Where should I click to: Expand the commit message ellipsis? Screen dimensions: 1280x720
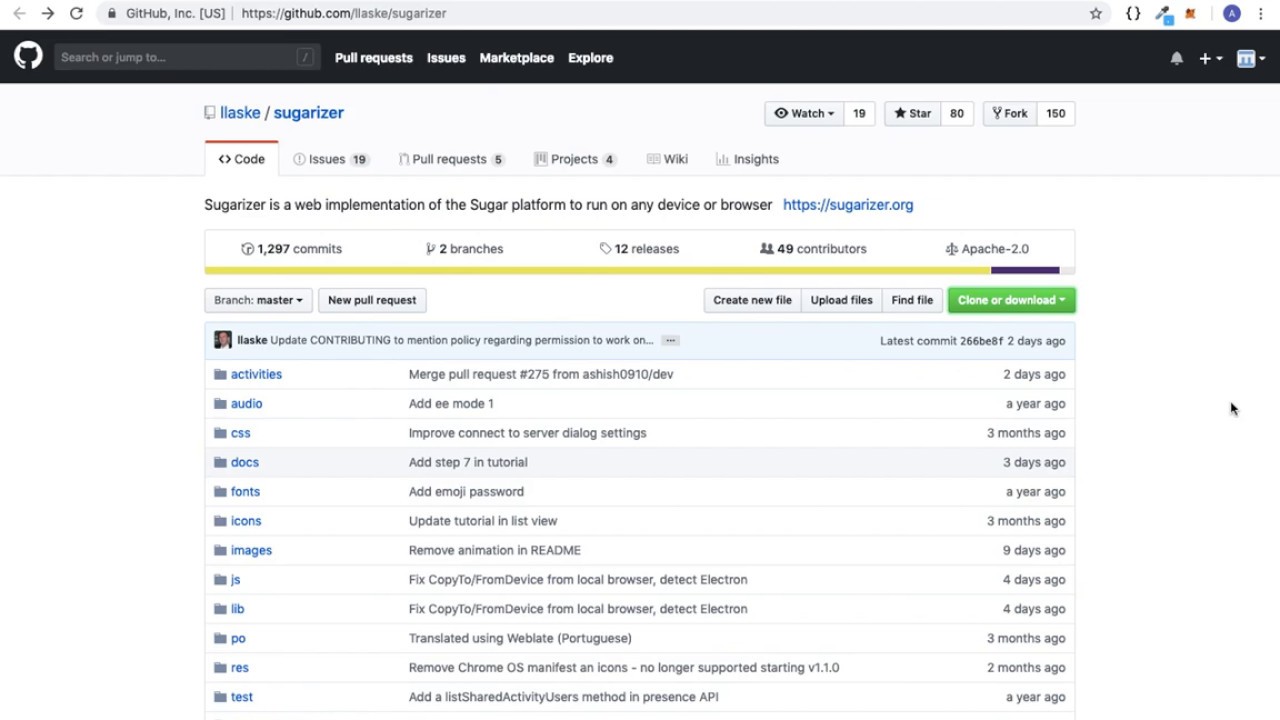(670, 340)
